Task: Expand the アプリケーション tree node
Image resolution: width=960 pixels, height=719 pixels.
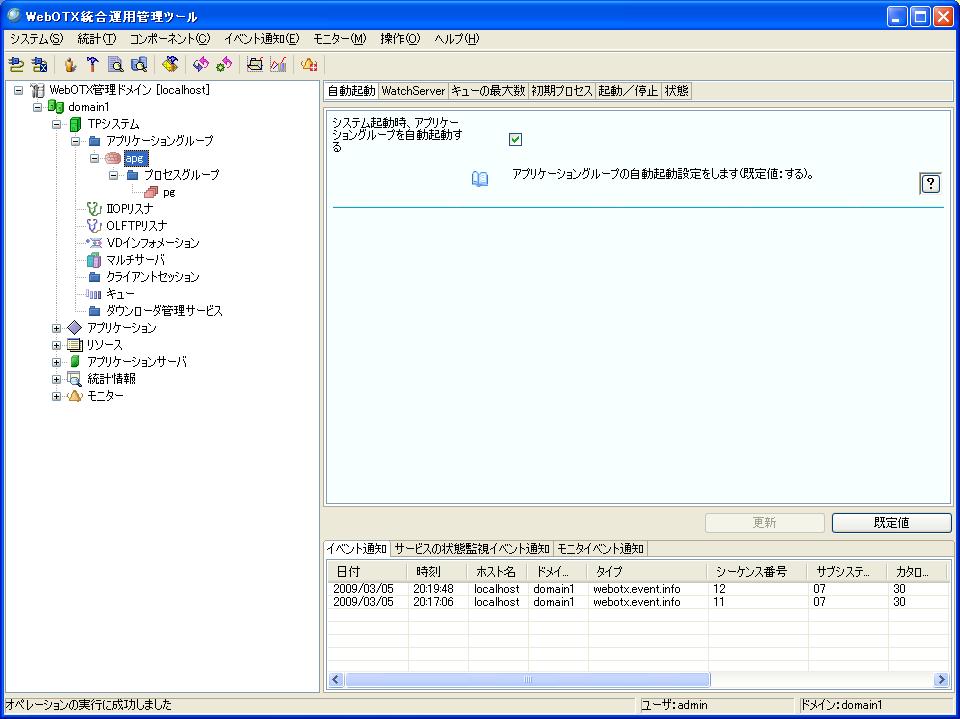Action: click(57, 328)
